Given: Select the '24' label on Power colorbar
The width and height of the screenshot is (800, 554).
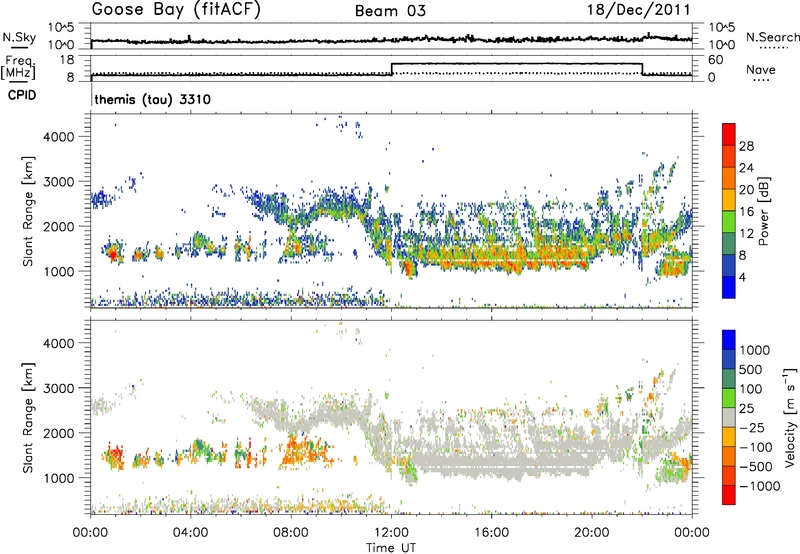Looking at the screenshot, I should pyautogui.click(x=746, y=168).
